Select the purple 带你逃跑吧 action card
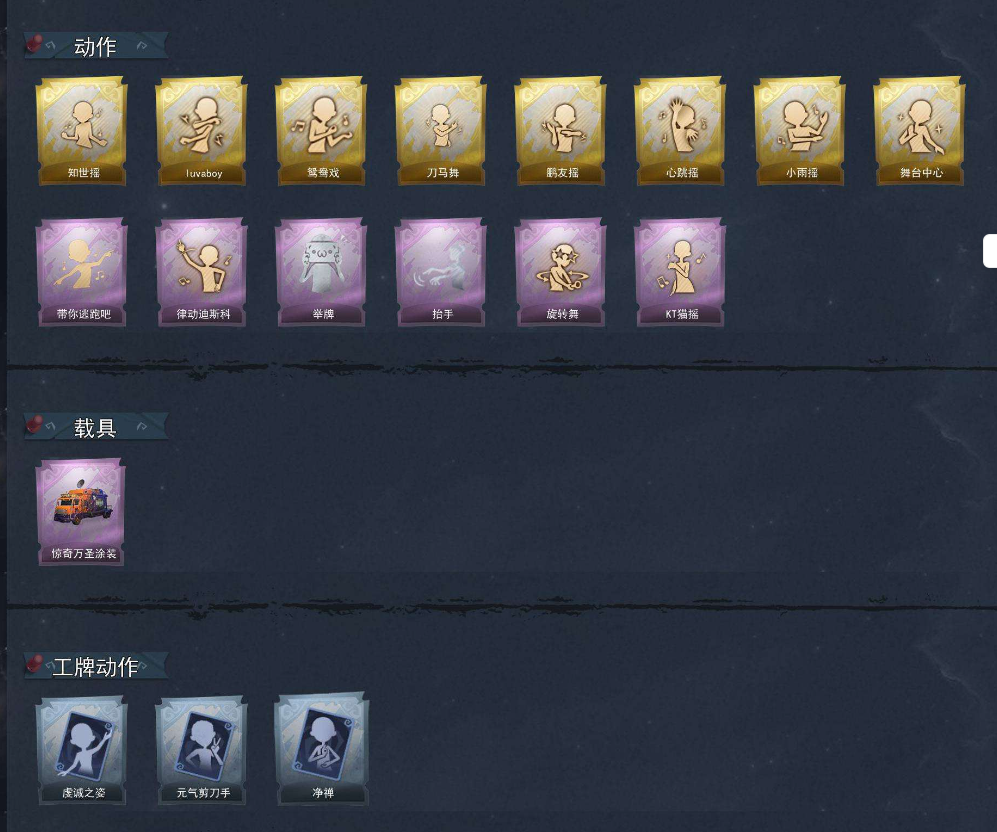The width and height of the screenshot is (997, 832). (82, 272)
